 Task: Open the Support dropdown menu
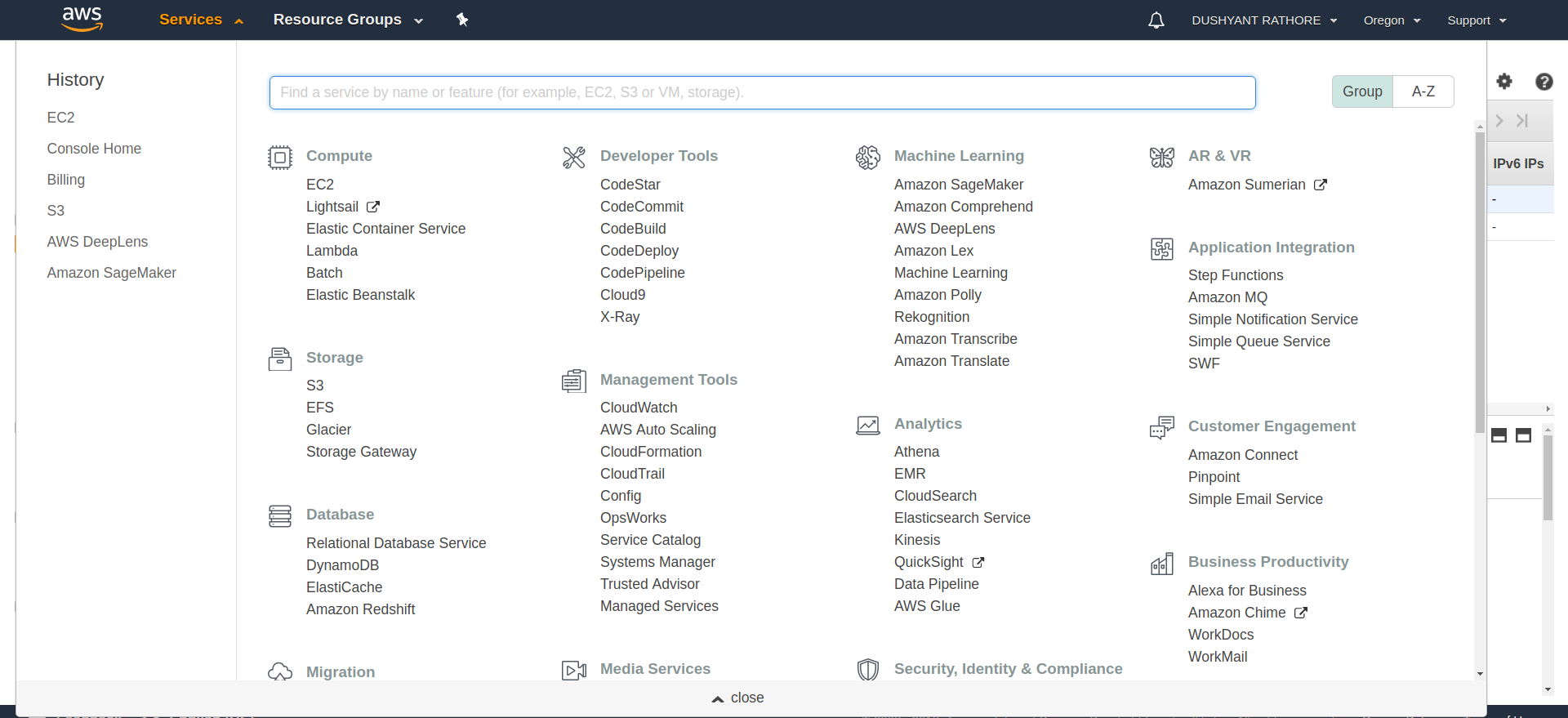[x=1477, y=20]
